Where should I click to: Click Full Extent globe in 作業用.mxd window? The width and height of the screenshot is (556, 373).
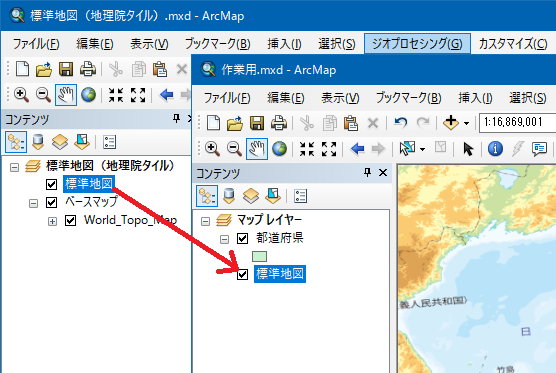pos(279,149)
